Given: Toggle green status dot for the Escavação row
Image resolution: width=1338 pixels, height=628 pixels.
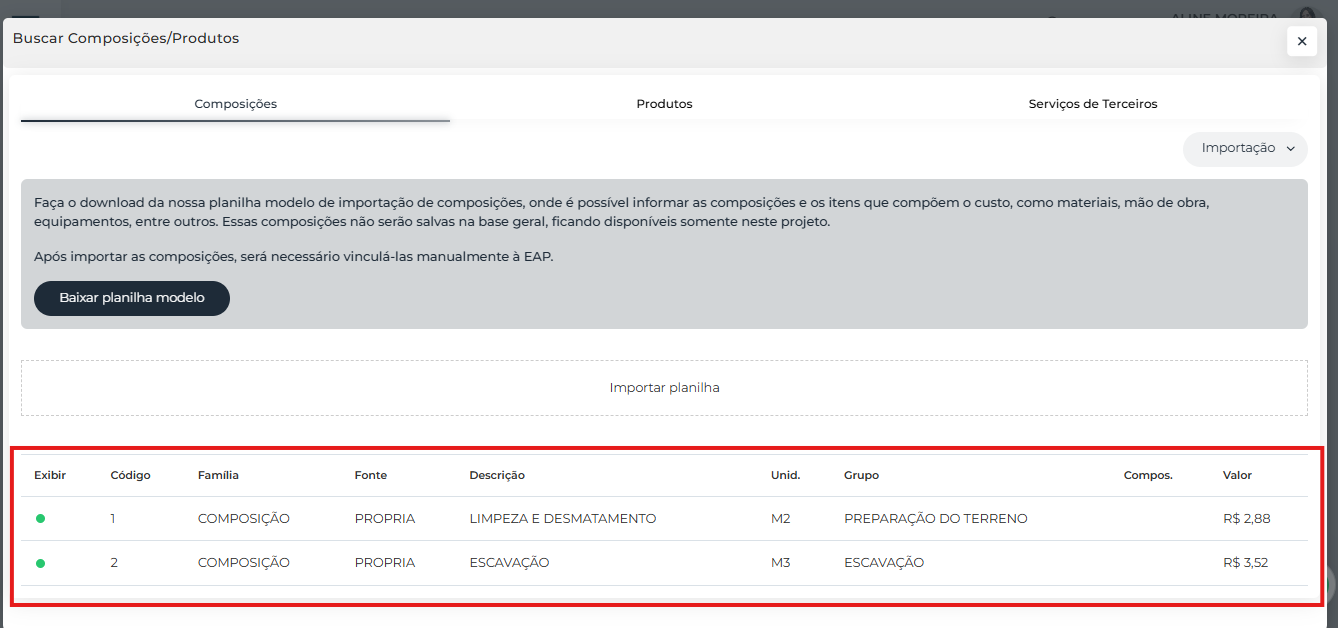Looking at the screenshot, I should click(x=41, y=563).
